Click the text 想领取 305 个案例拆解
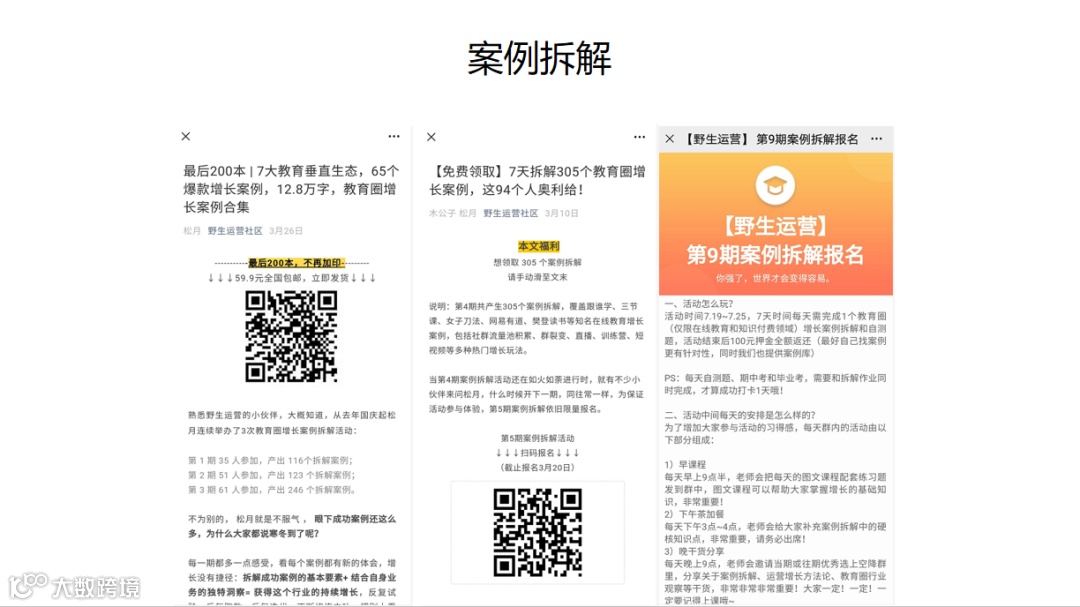 click(537, 263)
